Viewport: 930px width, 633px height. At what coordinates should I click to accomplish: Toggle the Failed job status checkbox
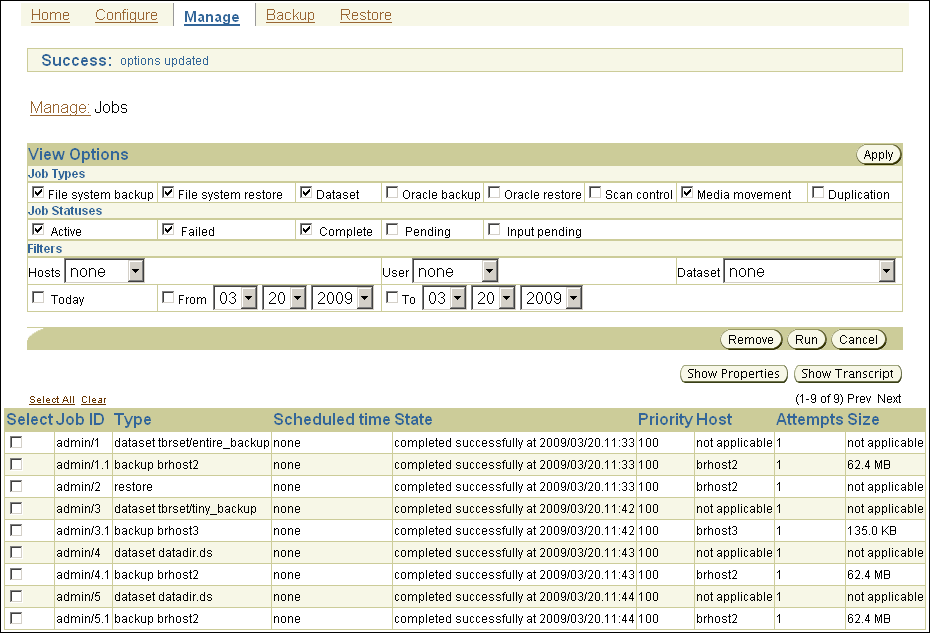[168, 229]
